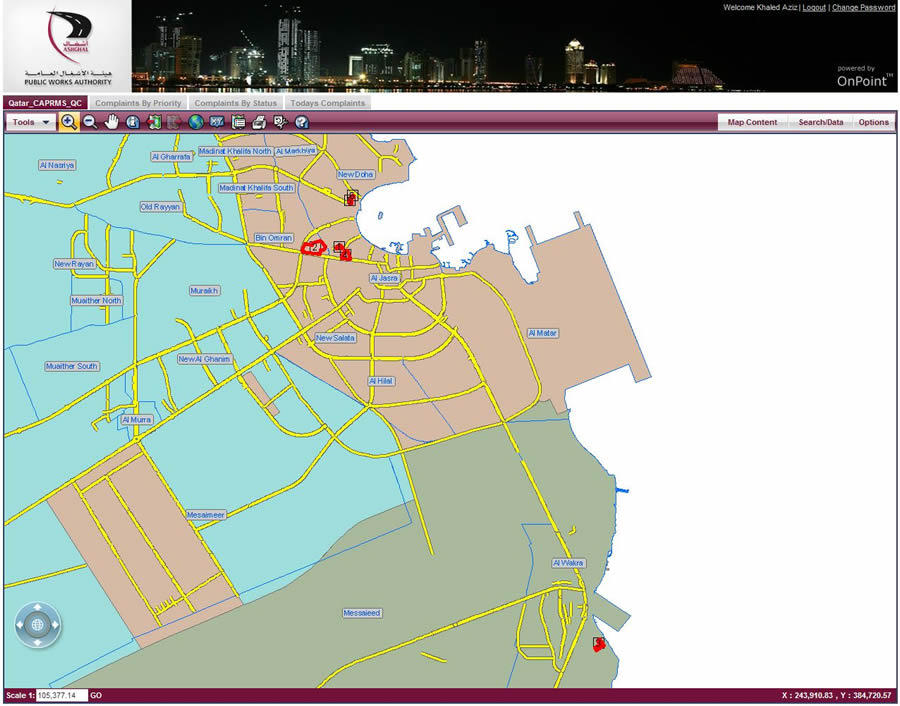Click the Al Matar map label

(542, 333)
